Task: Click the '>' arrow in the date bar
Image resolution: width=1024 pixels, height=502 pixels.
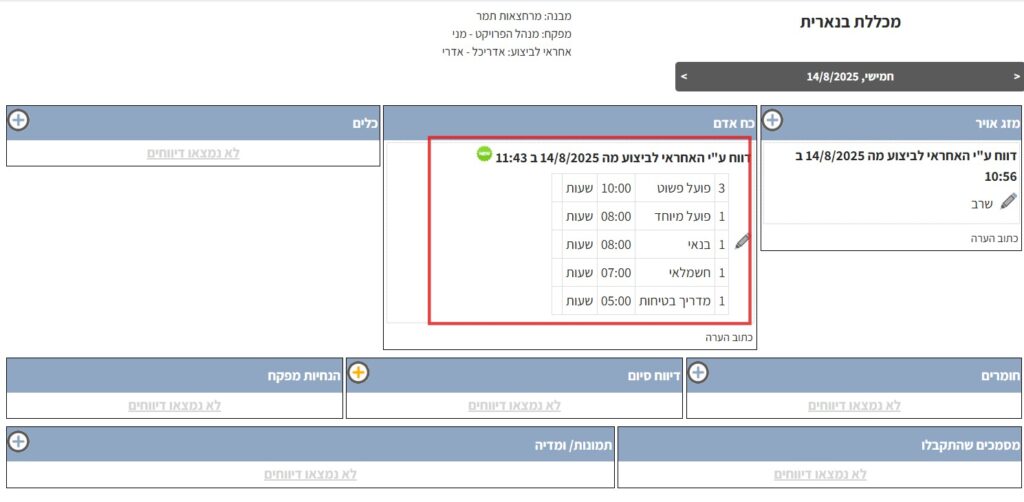Action: [x=684, y=76]
